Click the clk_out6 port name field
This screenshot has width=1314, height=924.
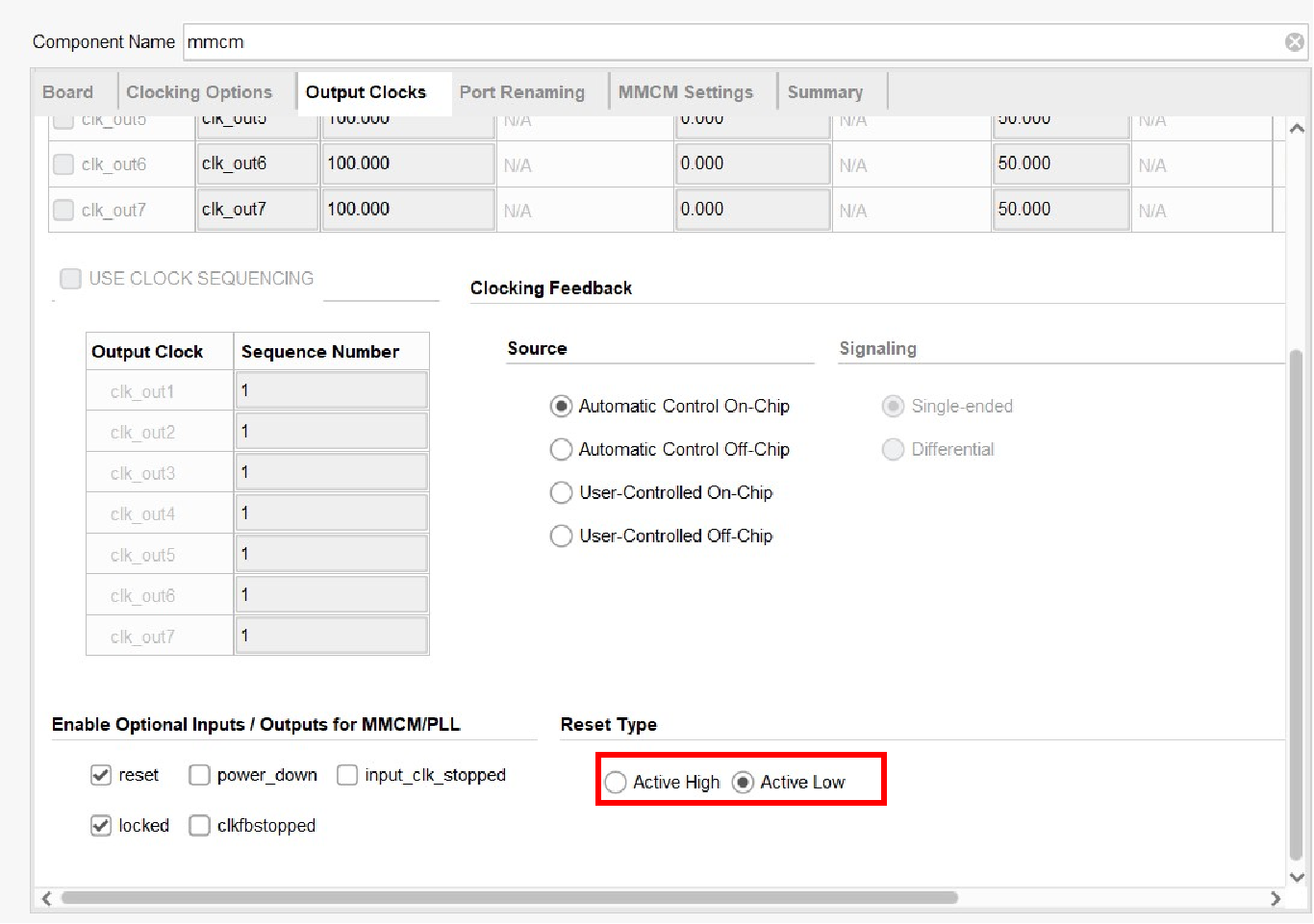click(258, 163)
